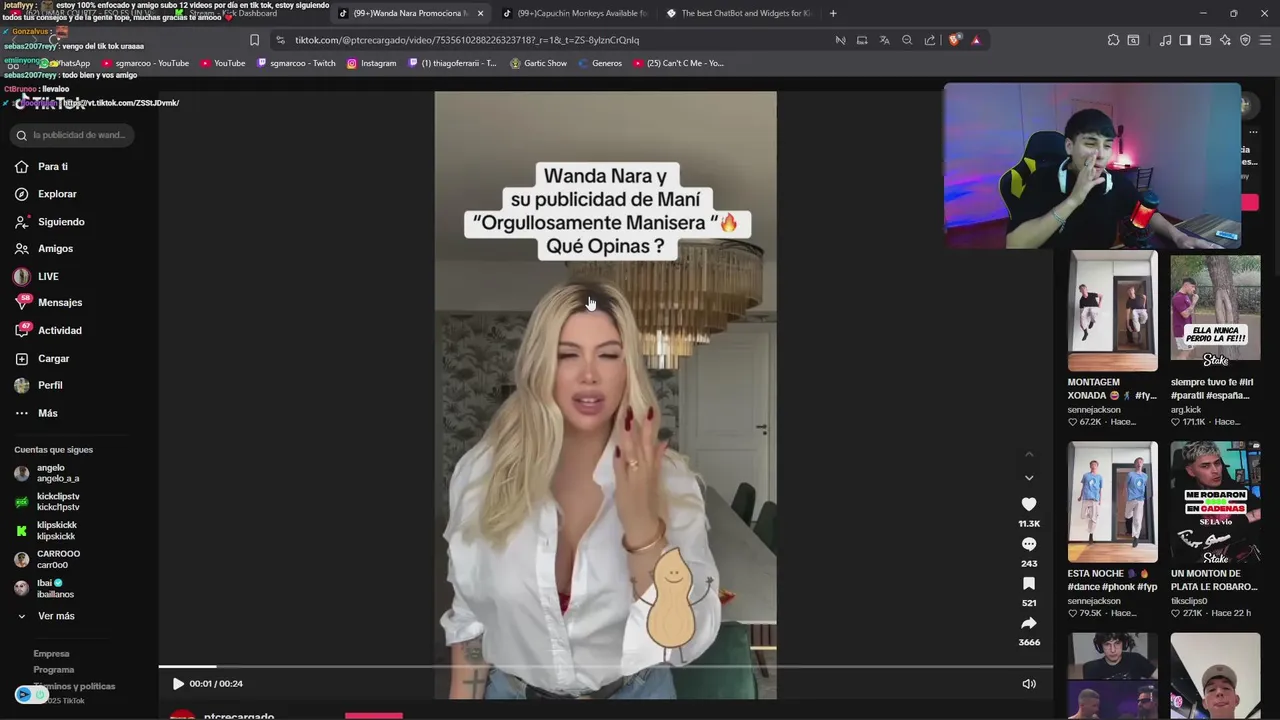The width and height of the screenshot is (1280, 720).
Task: Go to the previous video arrow
Action: (x=1029, y=454)
